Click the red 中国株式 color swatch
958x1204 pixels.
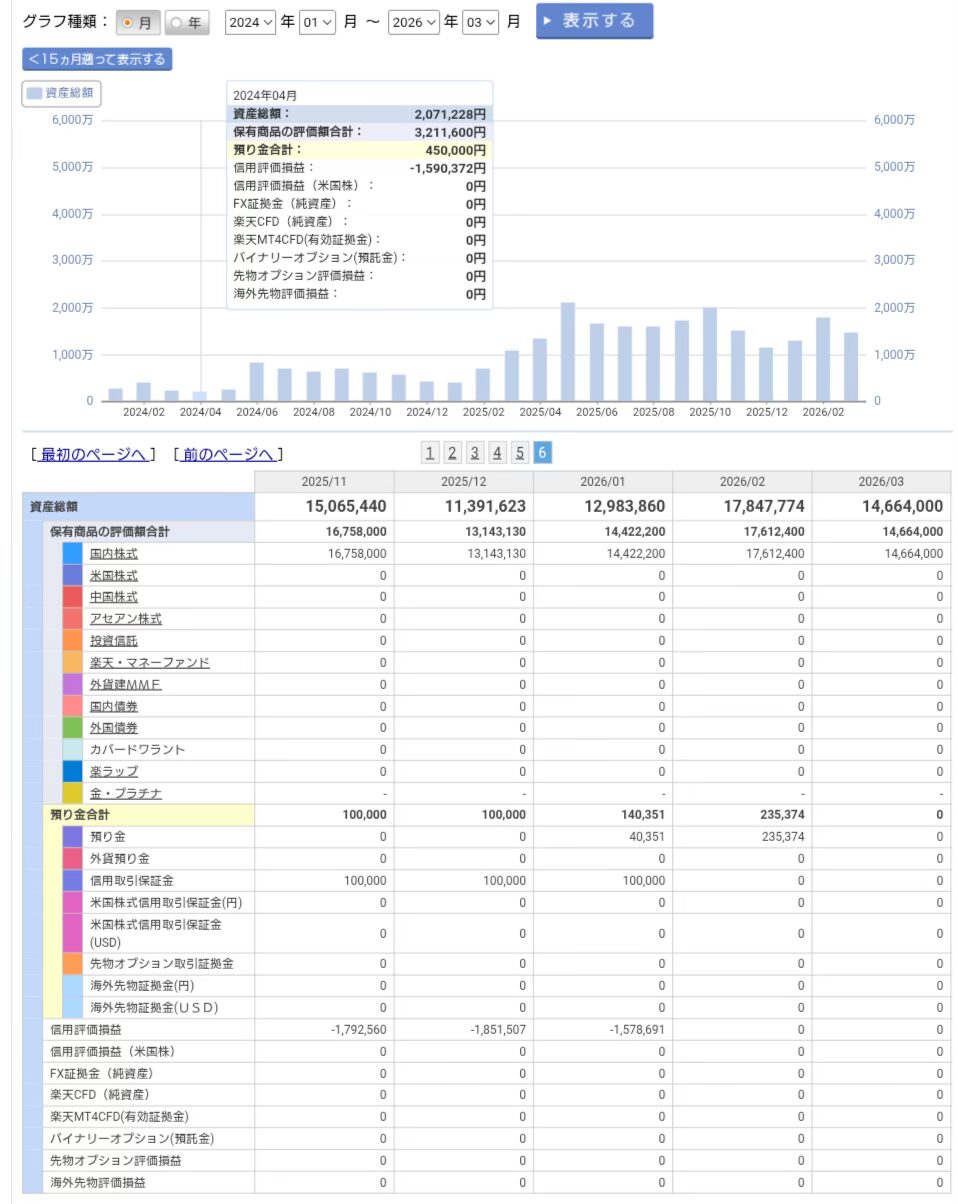(x=72, y=597)
